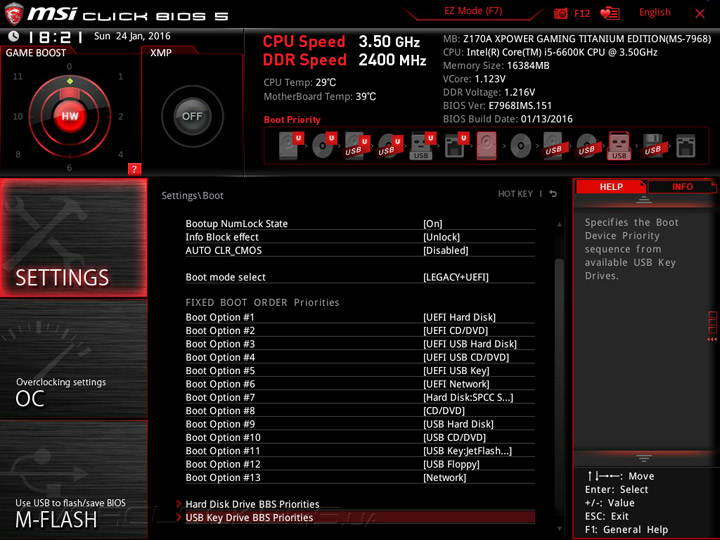Change Boot Option #9 value [USB Hard Disk]
The width and height of the screenshot is (720, 540).
click(458, 423)
